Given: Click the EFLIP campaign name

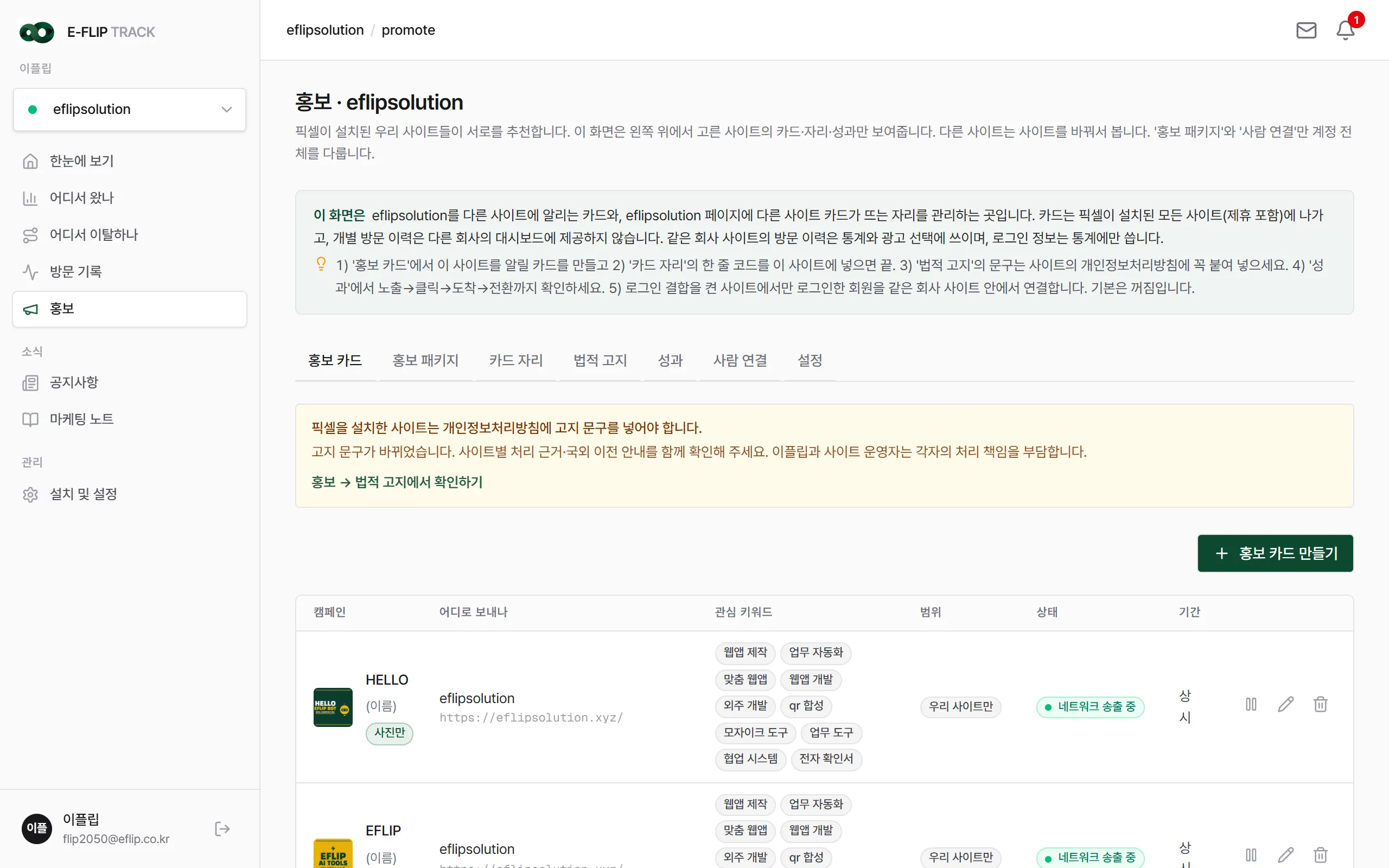Looking at the screenshot, I should 384,831.
